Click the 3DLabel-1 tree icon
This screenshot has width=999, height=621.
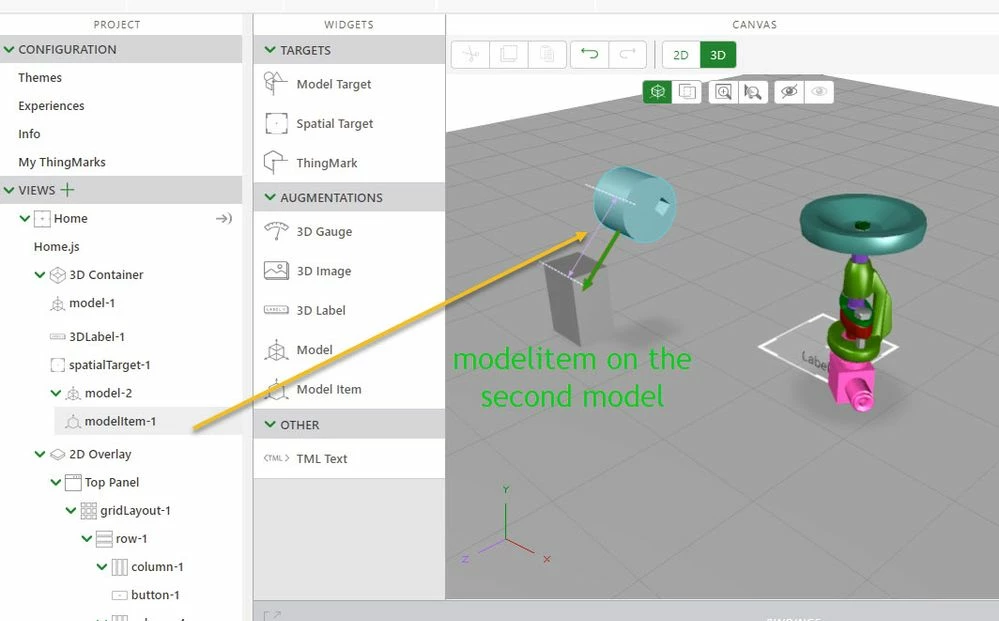57,336
